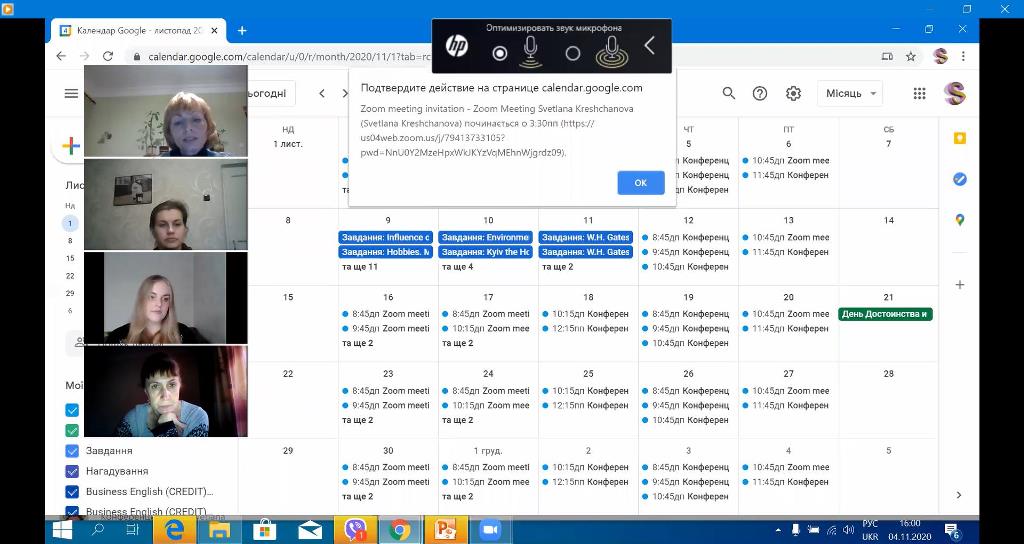
Task: Open День Достоинства event on Nov 21
Action: pos(886,314)
